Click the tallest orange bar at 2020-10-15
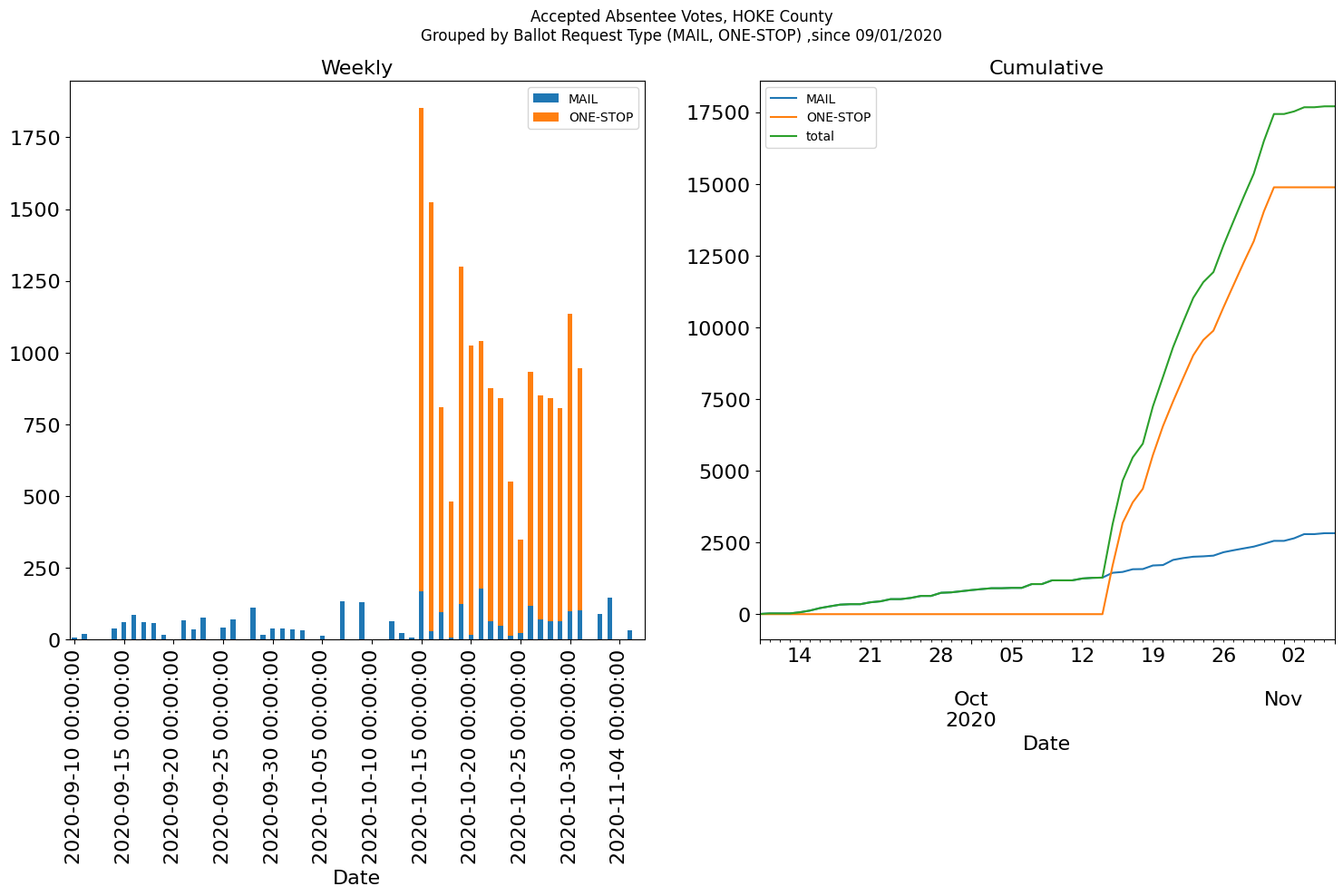Image resolution: width=1343 pixels, height=896 pixels. coord(421,349)
